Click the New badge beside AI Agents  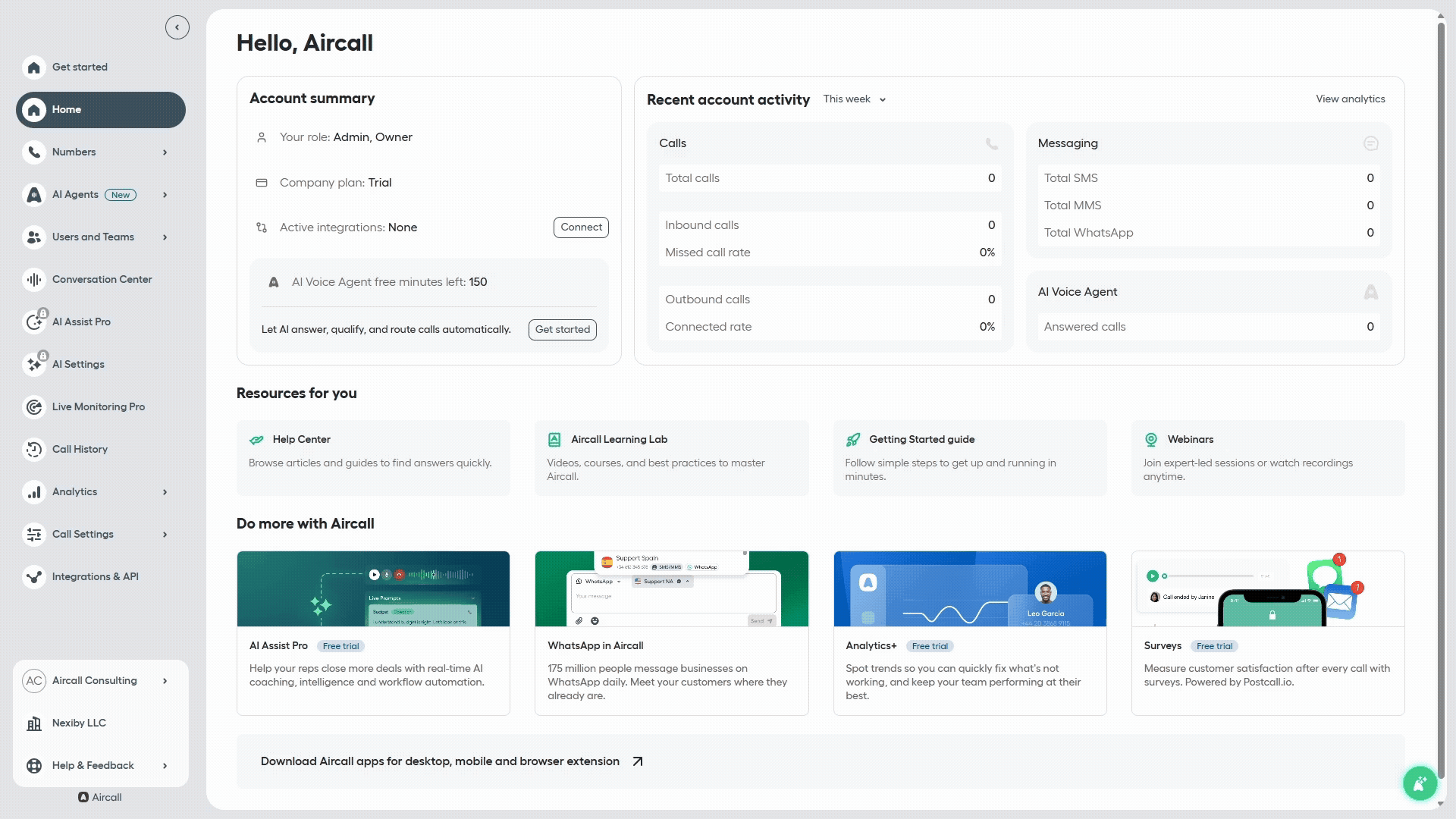(121, 195)
